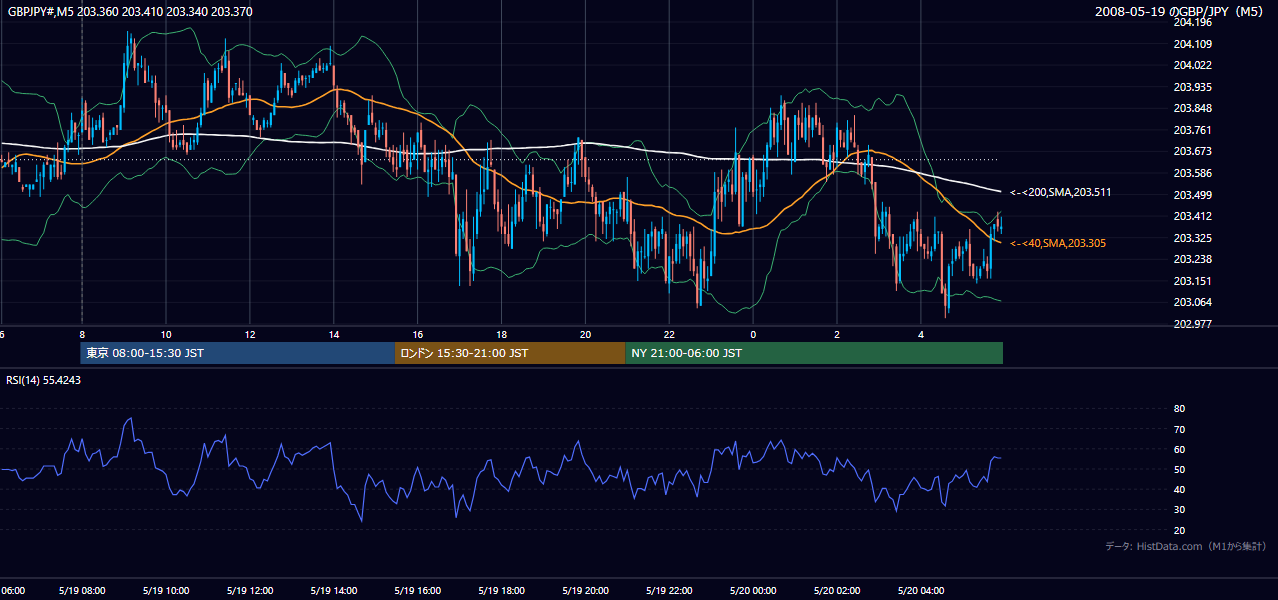
Task: Click RSI scale value 40
Action: click(1179, 489)
